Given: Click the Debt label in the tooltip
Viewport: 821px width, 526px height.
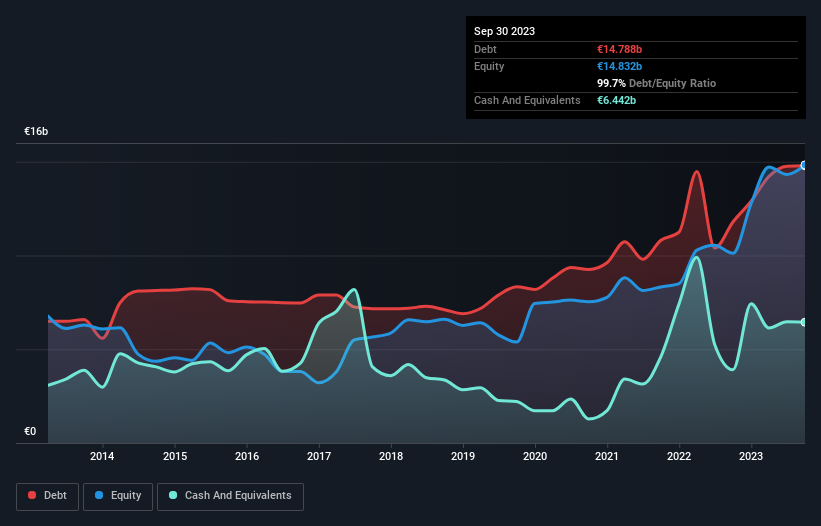Looking at the screenshot, I should (x=485, y=49).
